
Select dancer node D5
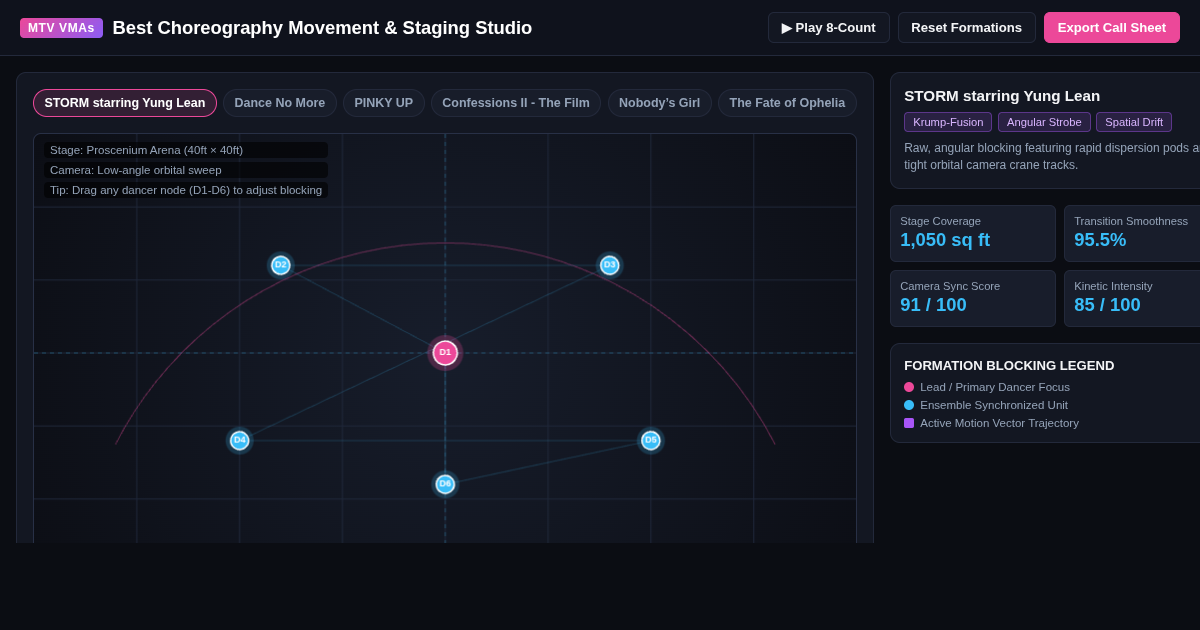pyautogui.click(x=651, y=440)
